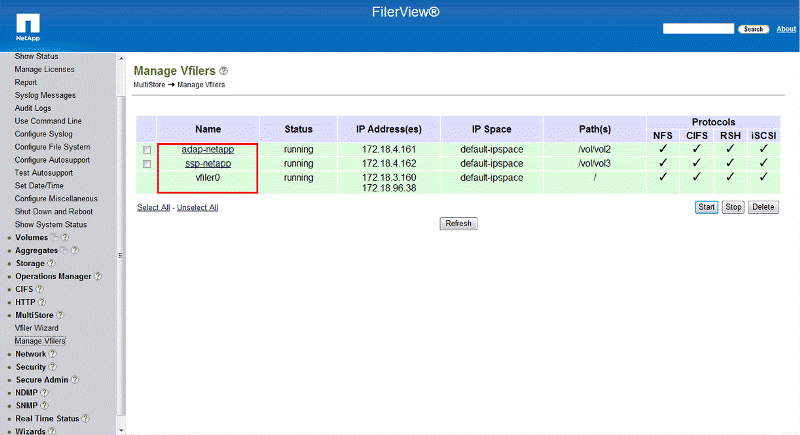The height and width of the screenshot is (435, 800).
Task: Expand the Operations Manager section
Action: tap(53, 276)
